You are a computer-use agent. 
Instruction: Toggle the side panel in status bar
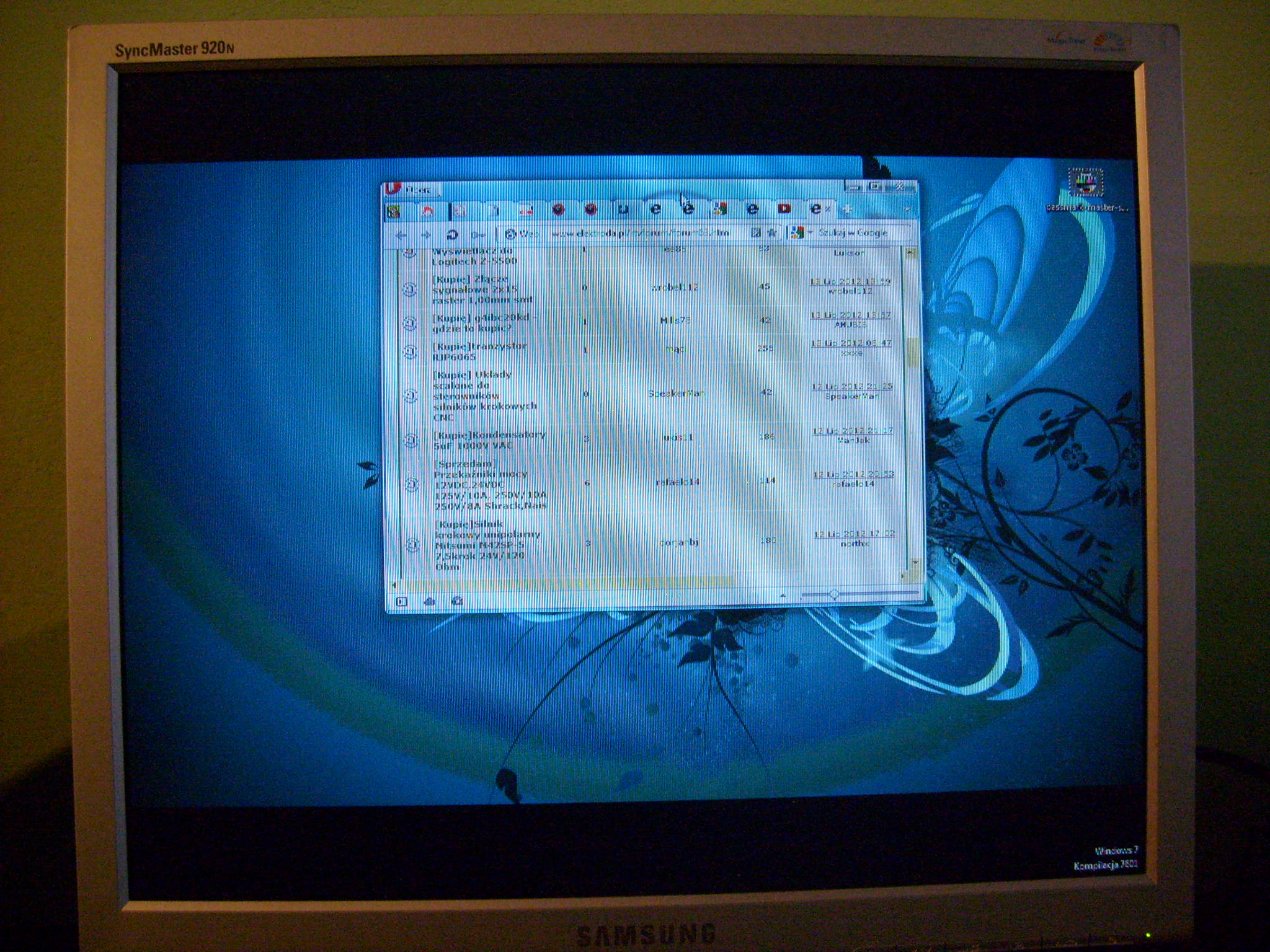tap(401, 601)
